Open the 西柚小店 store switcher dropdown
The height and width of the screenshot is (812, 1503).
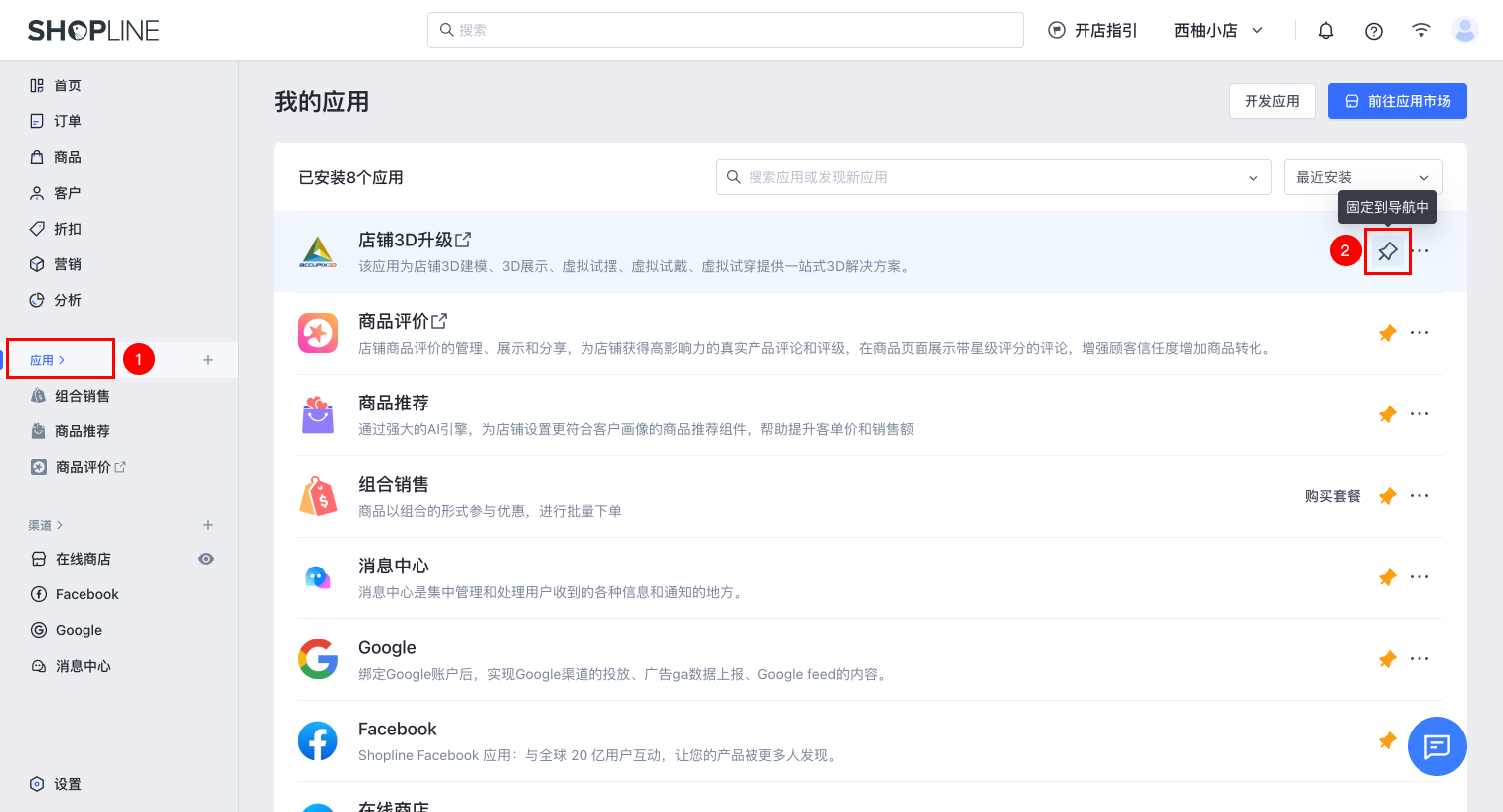point(1219,31)
